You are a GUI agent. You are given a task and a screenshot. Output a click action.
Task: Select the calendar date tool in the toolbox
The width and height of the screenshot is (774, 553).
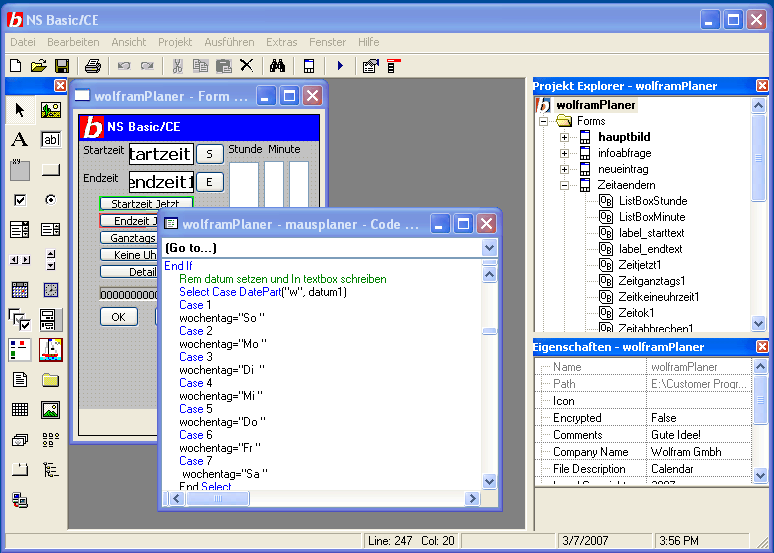pyautogui.click(x=20, y=290)
